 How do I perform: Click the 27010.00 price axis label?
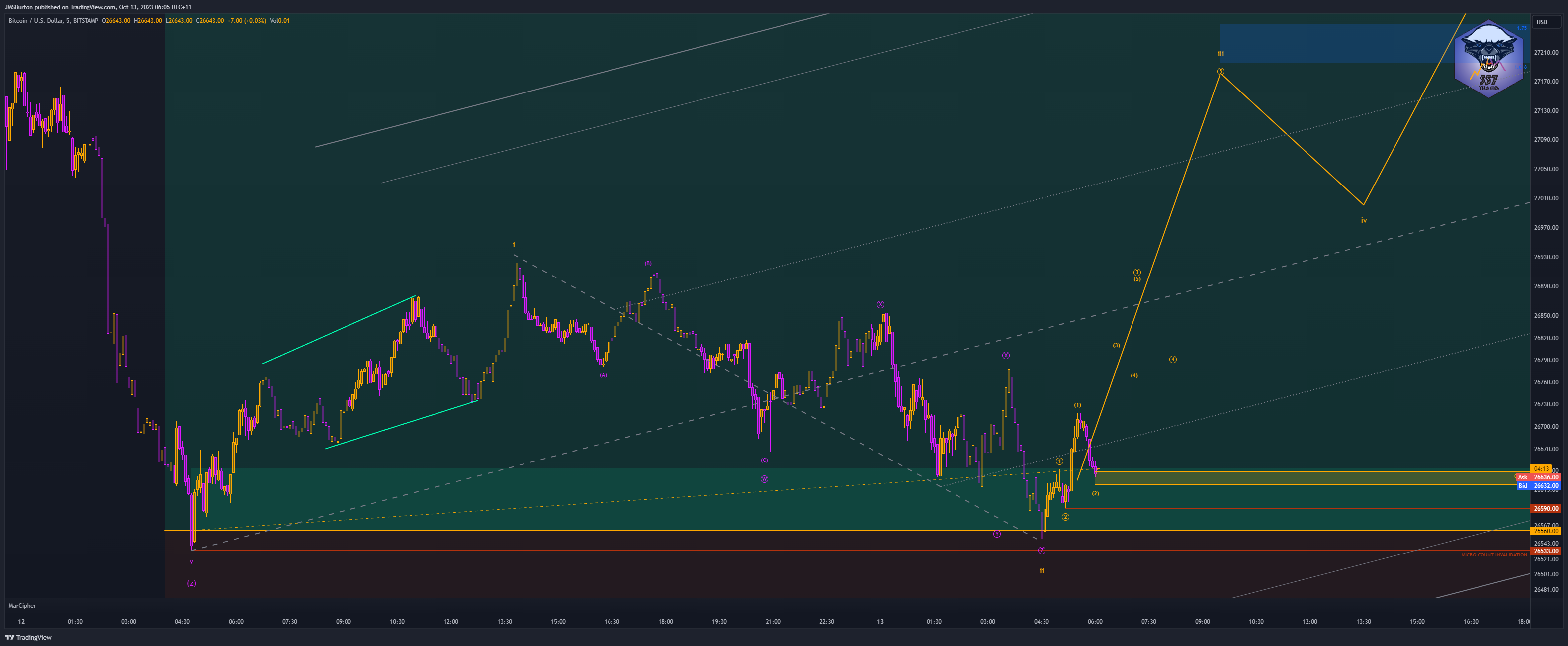1546,198
